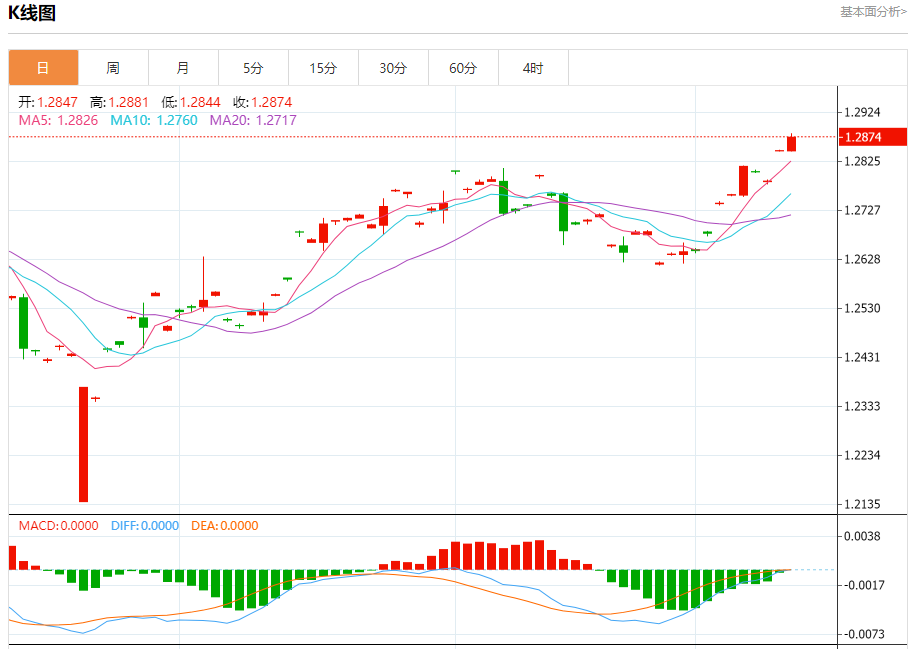The image size is (914, 649).
Task: Open the 基本面分析 link
Action: click(x=873, y=12)
